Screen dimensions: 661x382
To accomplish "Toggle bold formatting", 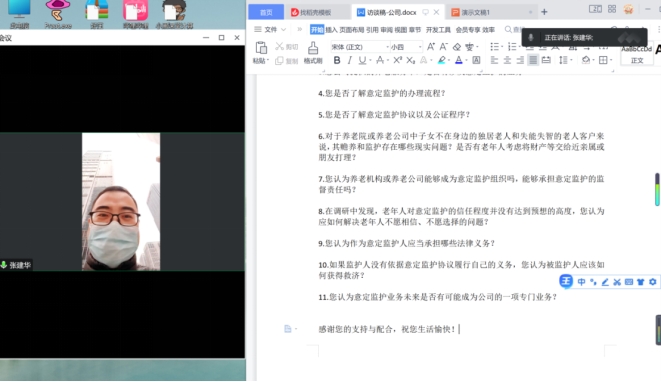I will coord(337,60).
